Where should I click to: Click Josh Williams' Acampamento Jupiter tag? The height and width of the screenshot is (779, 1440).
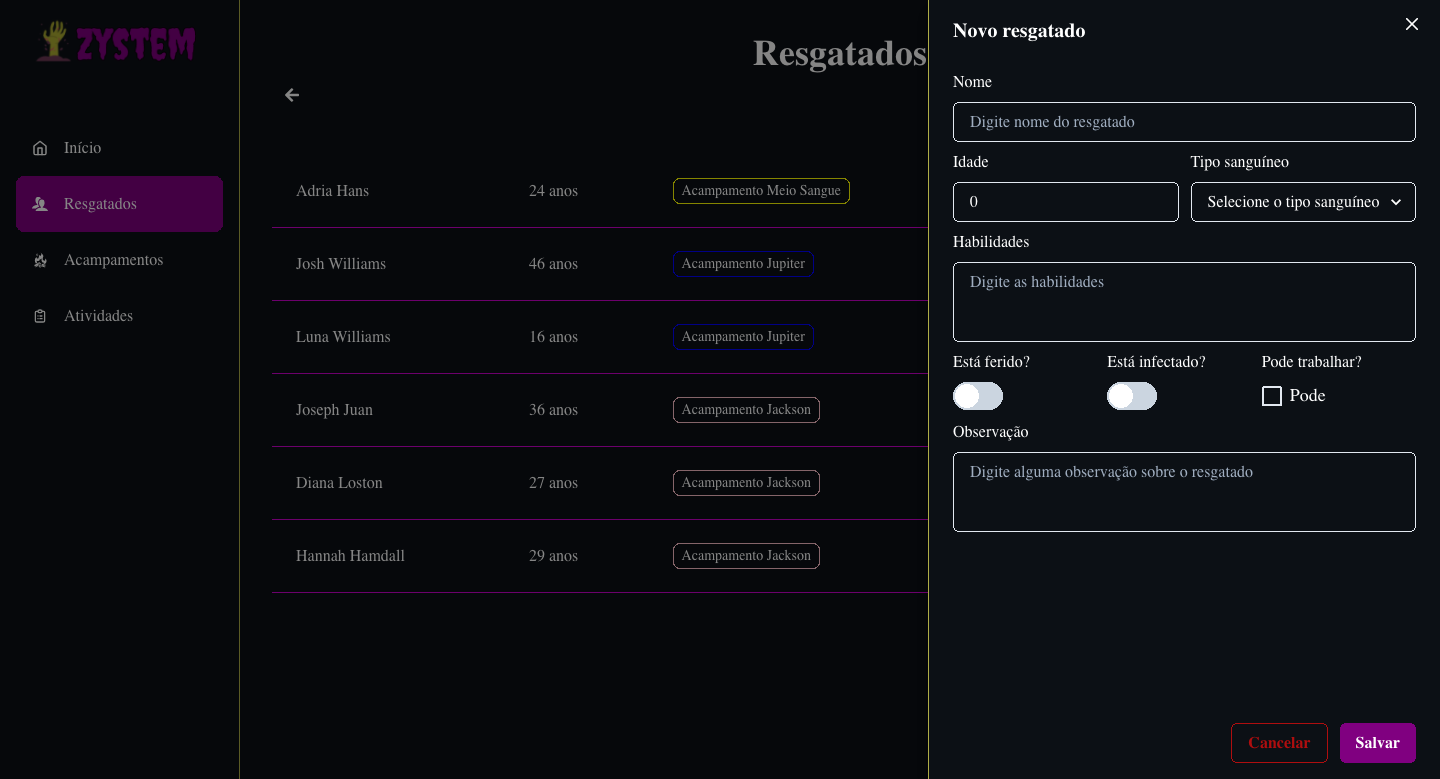[743, 264]
